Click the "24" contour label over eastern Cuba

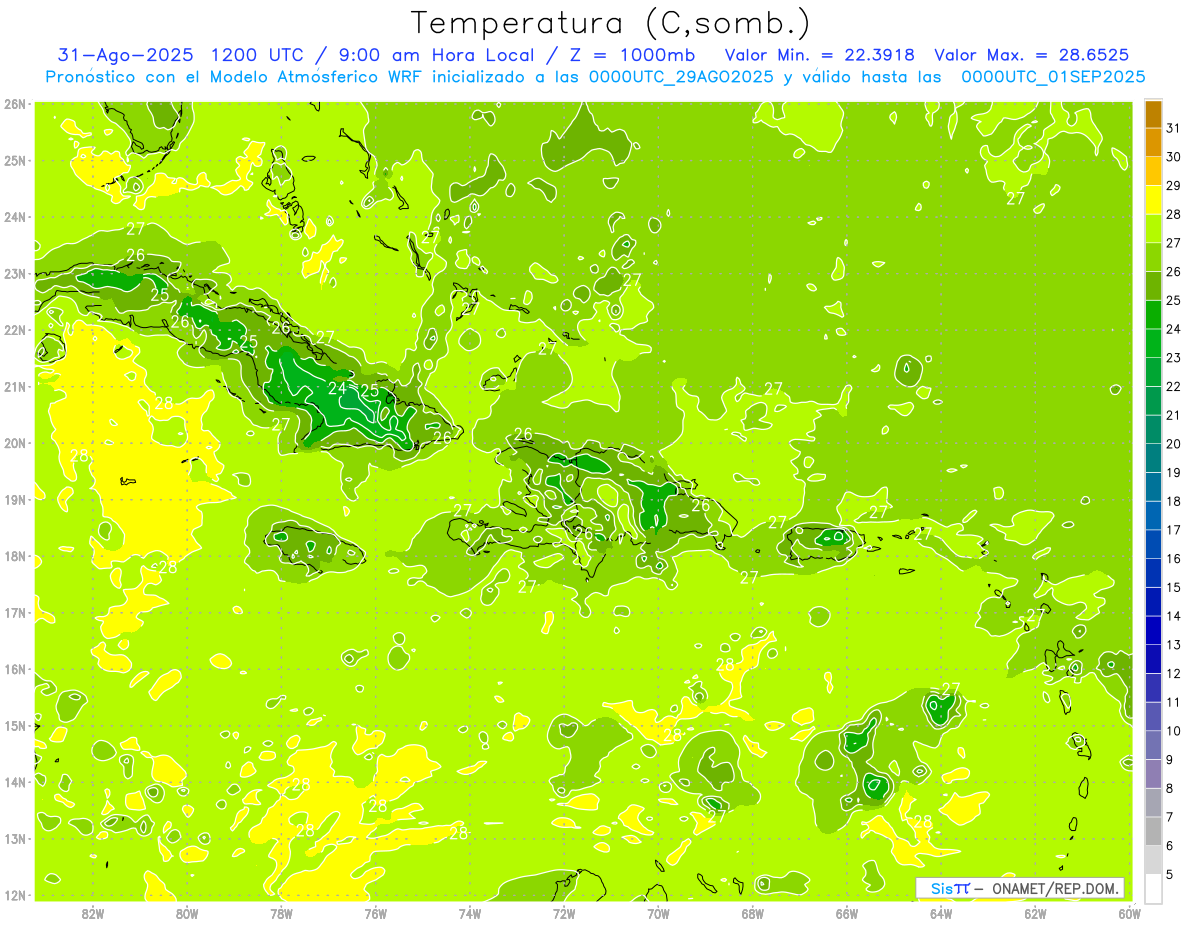click(338, 388)
